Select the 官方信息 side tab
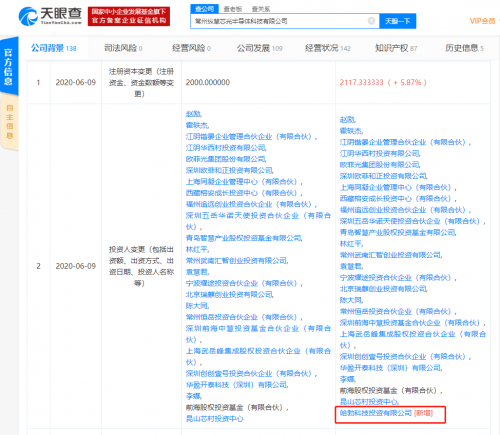 pyautogui.click(x=9, y=66)
